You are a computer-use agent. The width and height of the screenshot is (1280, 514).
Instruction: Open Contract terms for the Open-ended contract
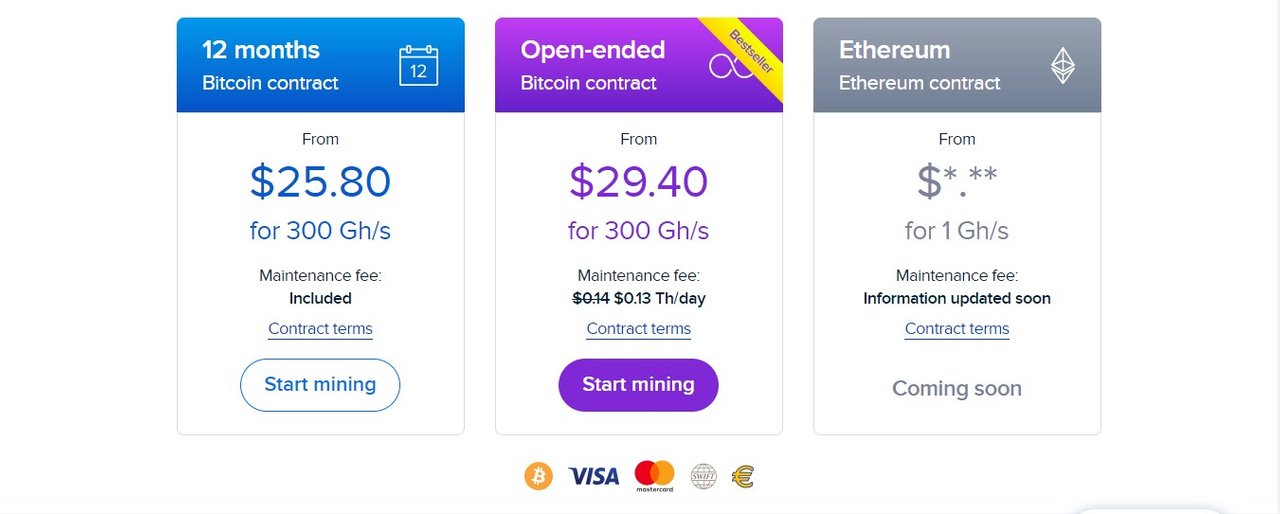click(x=639, y=329)
